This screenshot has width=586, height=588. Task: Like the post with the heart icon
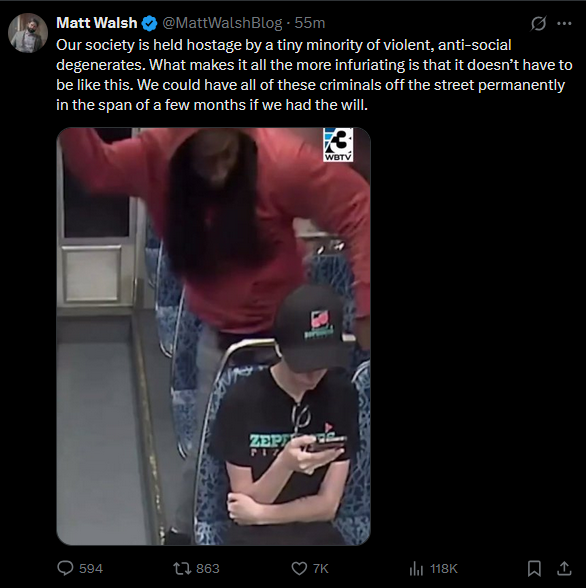(299, 568)
